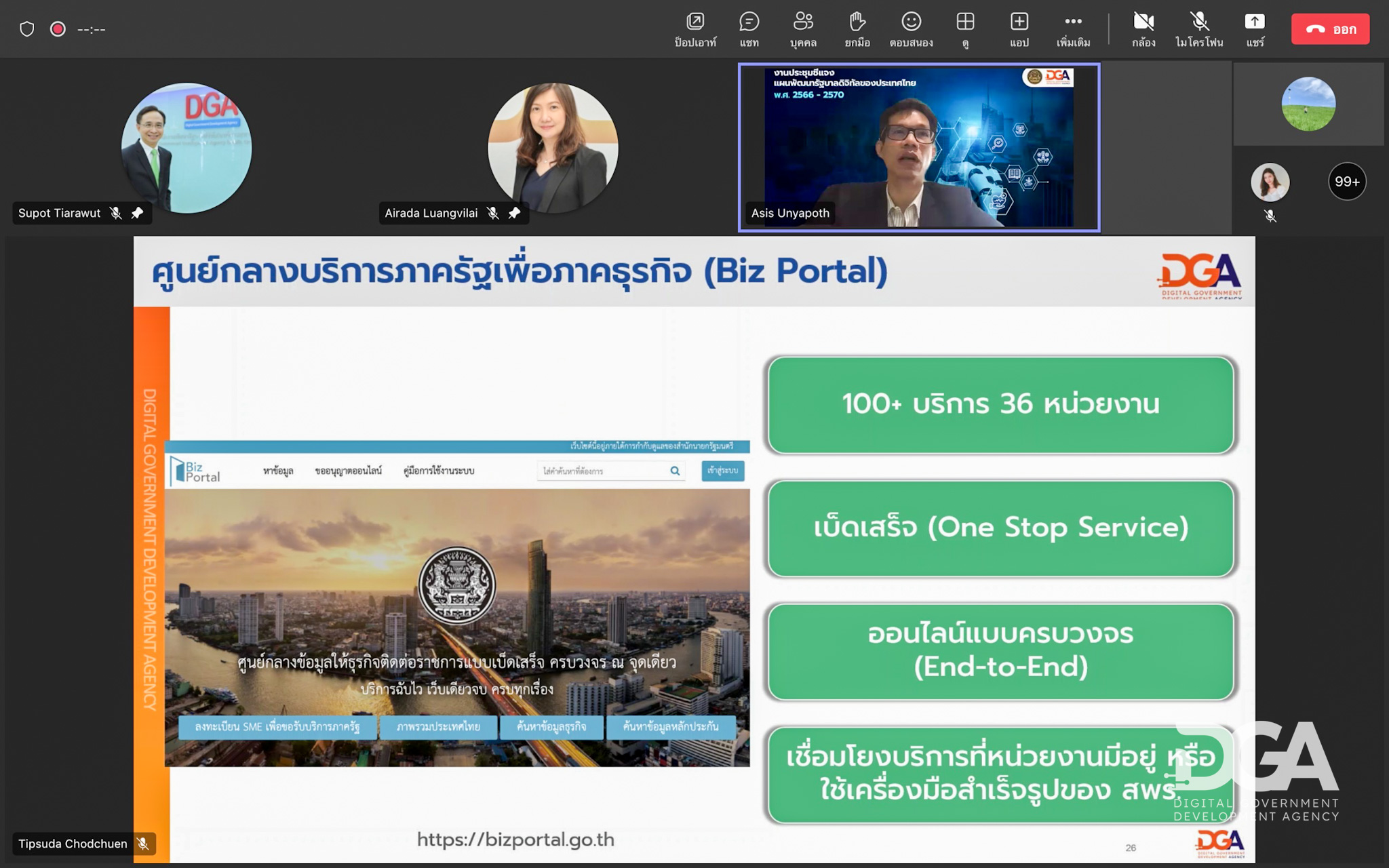The image size is (1389, 868).
Task: Show the People (บุคคล) list
Action: click(x=803, y=30)
